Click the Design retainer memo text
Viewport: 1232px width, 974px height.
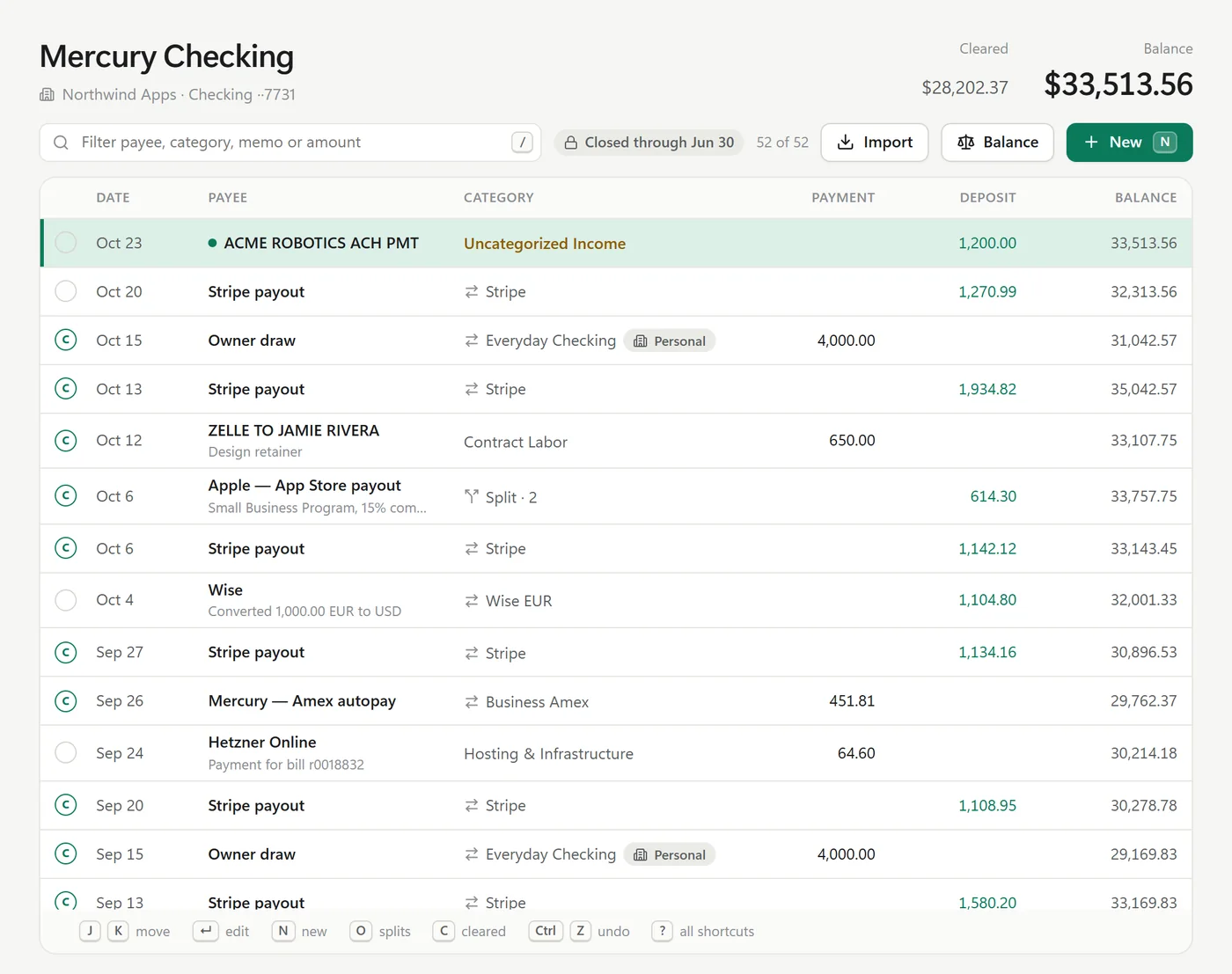click(x=255, y=452)
